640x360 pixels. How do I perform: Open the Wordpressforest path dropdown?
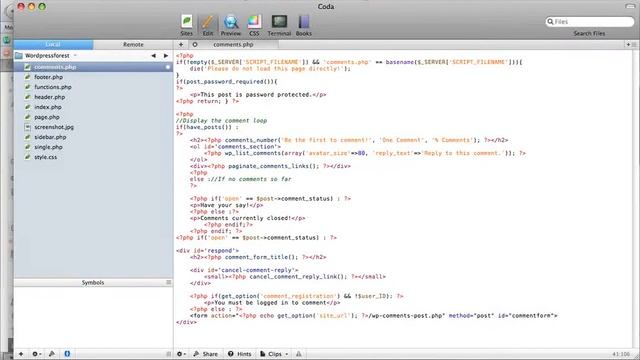75,56
